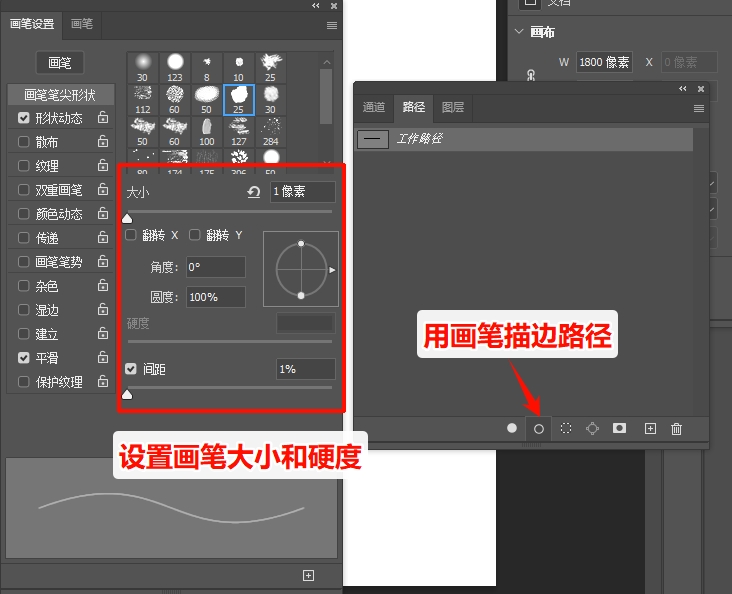Create new path icon in Paths panel

(x=650, y=428)
